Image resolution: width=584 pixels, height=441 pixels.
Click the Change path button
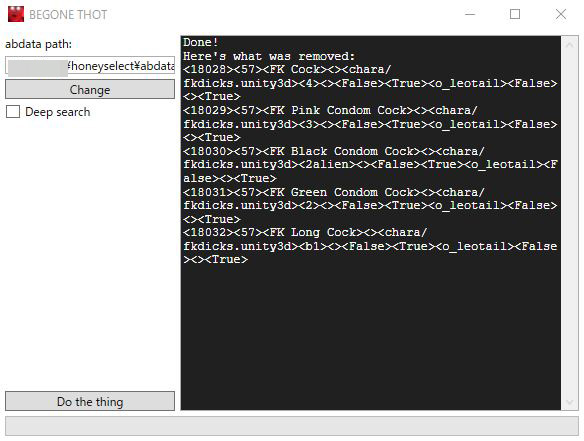tap(90, 89)
